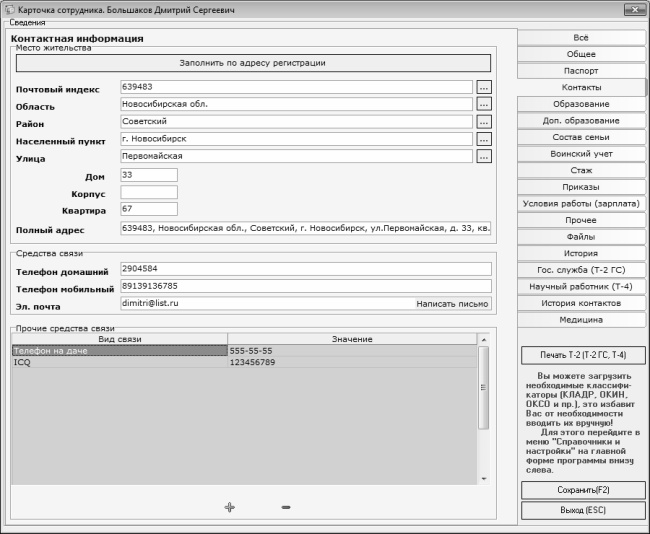Image resolution: width=650 pixels, height=534 pixels.
Task: Click the window close icon in title bar
Action: [x=637, y=9]
